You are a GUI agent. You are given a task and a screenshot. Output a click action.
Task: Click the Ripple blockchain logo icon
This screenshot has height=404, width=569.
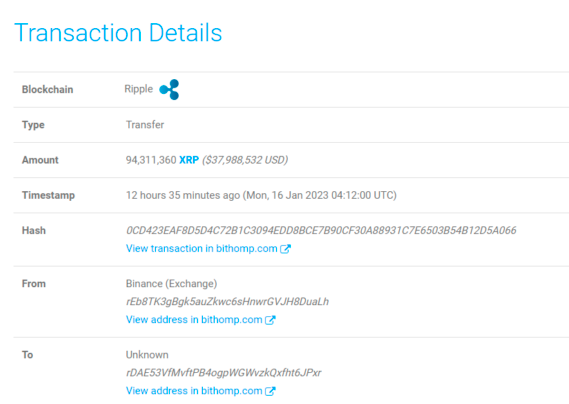coord(169,89)
